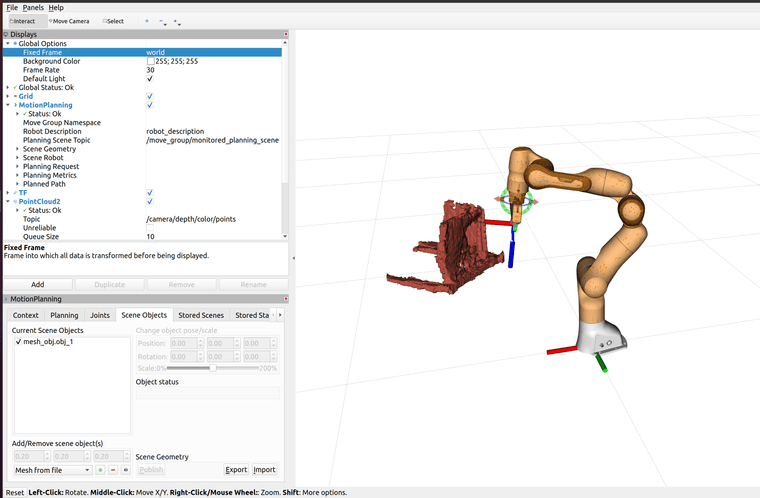Click green add scene object button

point(100,470)
